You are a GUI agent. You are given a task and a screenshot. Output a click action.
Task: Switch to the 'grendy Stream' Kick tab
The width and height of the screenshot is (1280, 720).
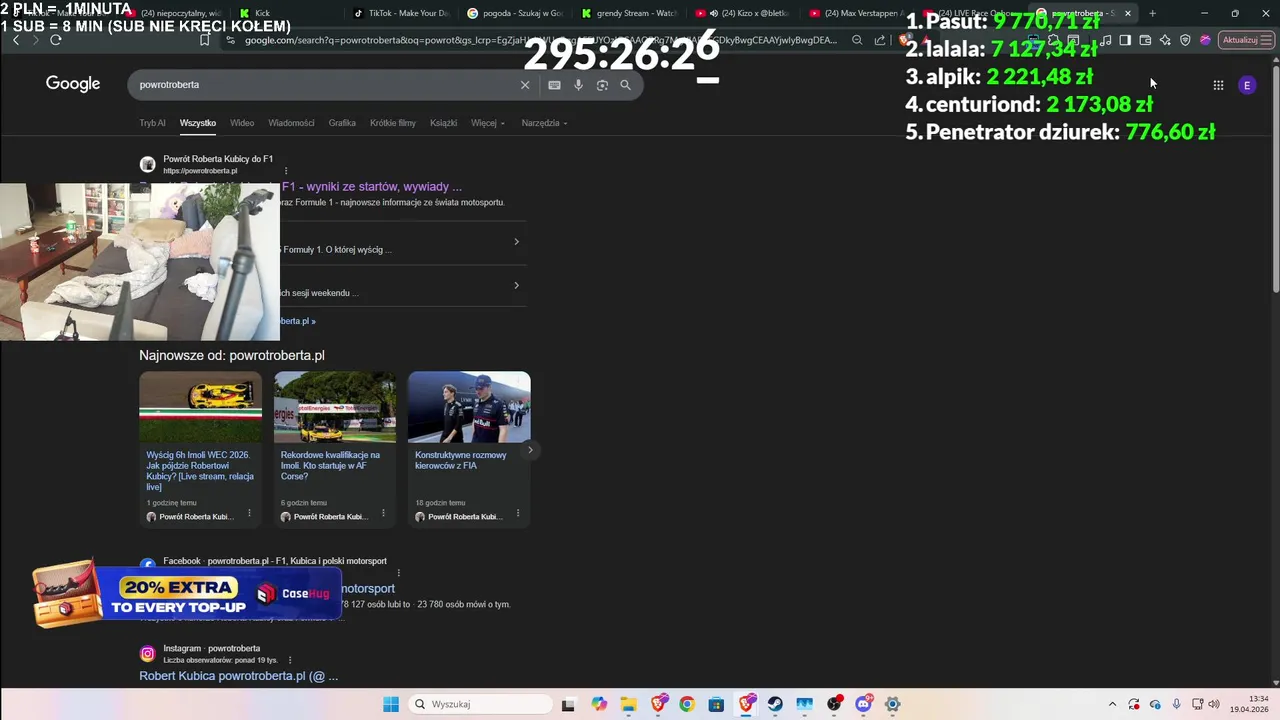click(x=629, y=13)
